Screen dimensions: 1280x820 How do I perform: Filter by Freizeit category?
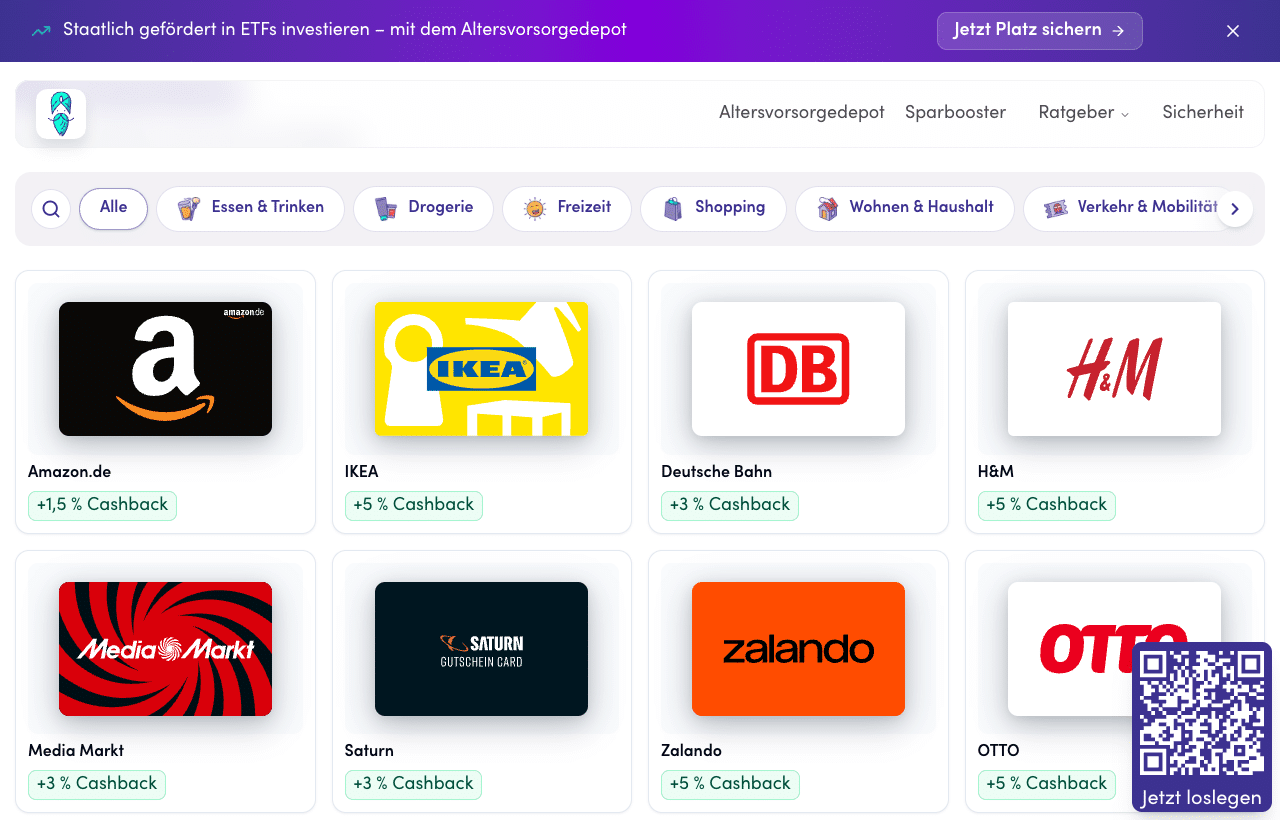point(567,209)
